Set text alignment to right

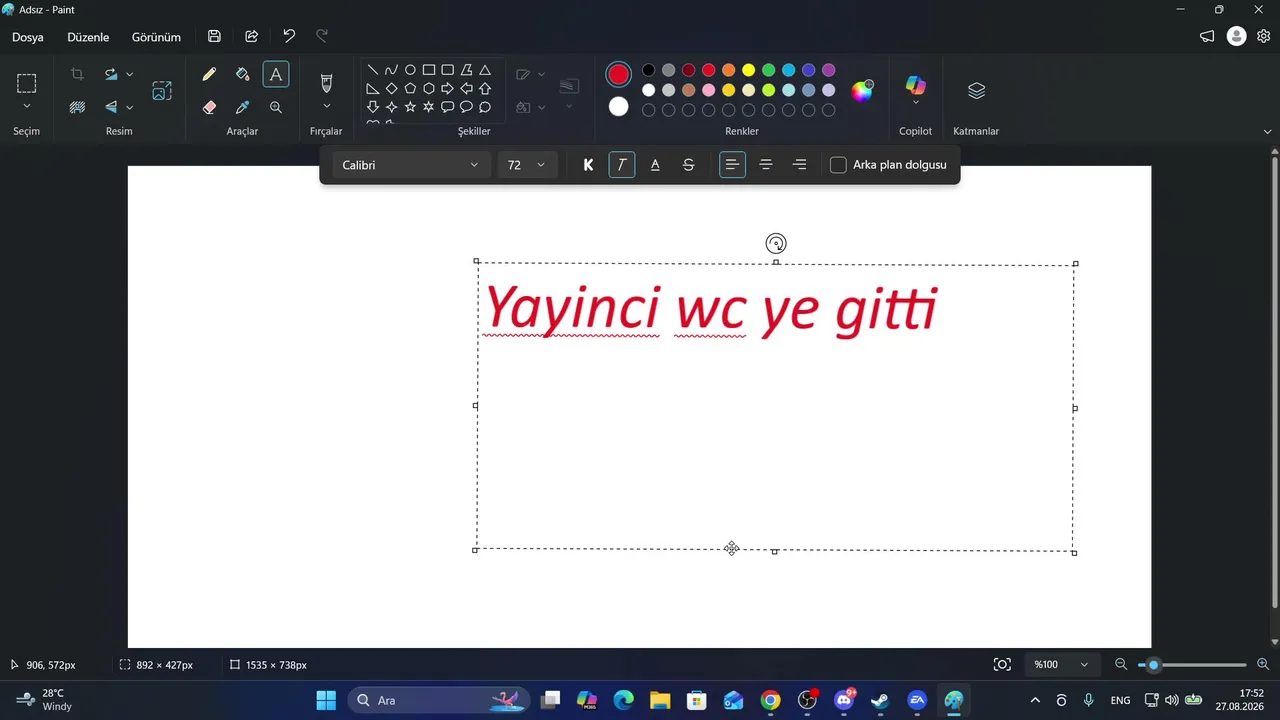[x=799, y=165]
